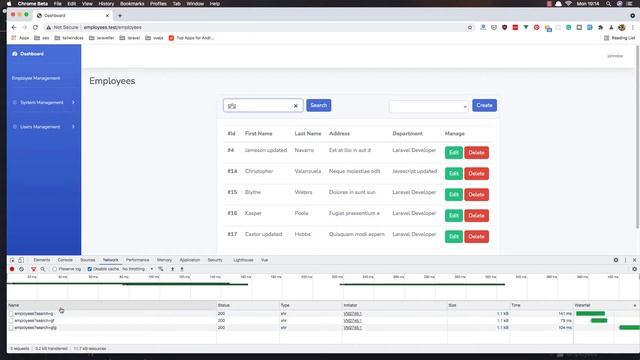The height and width of the screenshot is (360, 640).
Task: Close the DevTools panel
Action: click(x=634, y=260)
